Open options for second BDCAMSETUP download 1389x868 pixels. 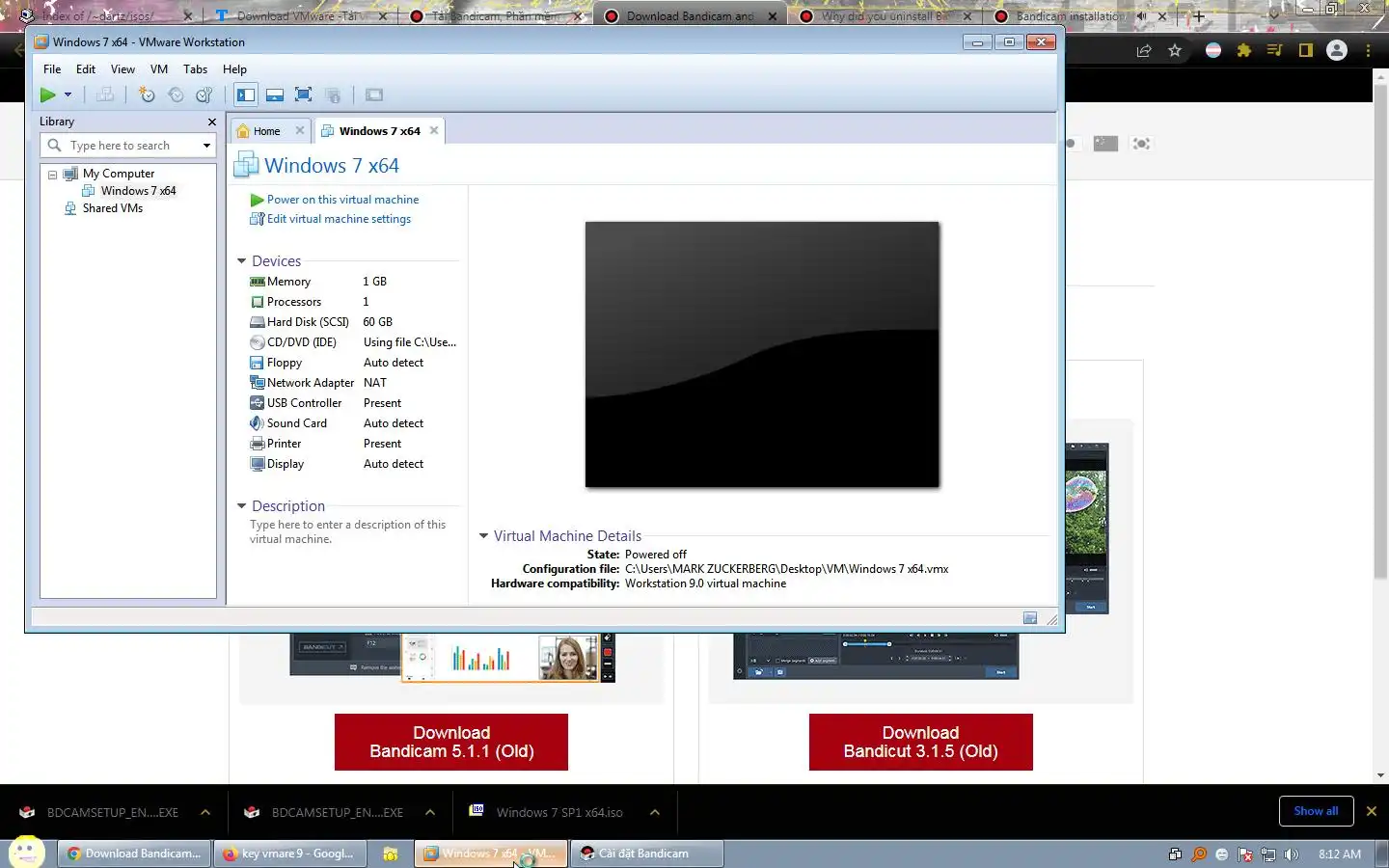(x=429, y=812)
